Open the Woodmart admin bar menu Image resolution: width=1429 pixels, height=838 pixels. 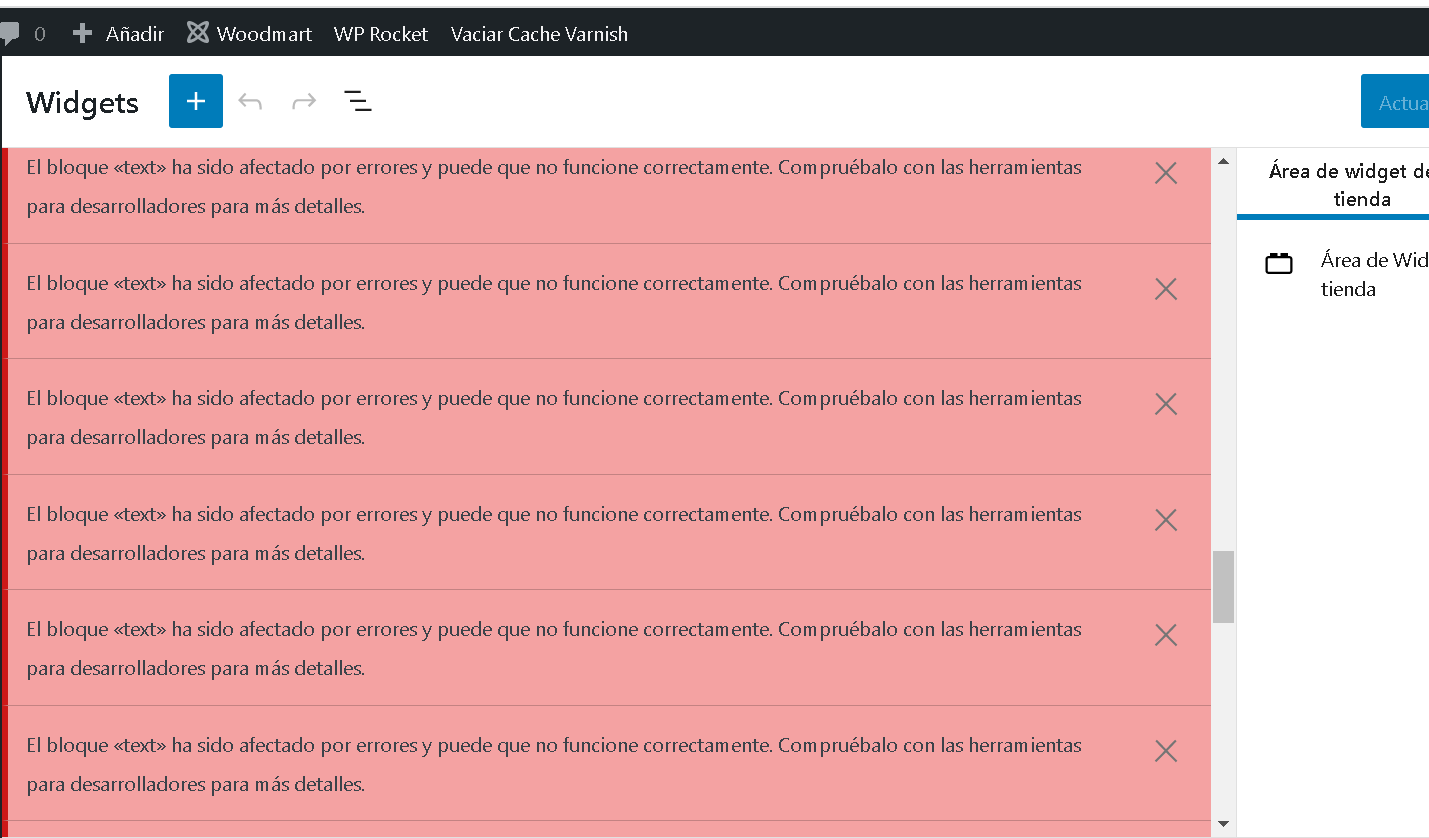pyautogui.click(x=249, y=34)
